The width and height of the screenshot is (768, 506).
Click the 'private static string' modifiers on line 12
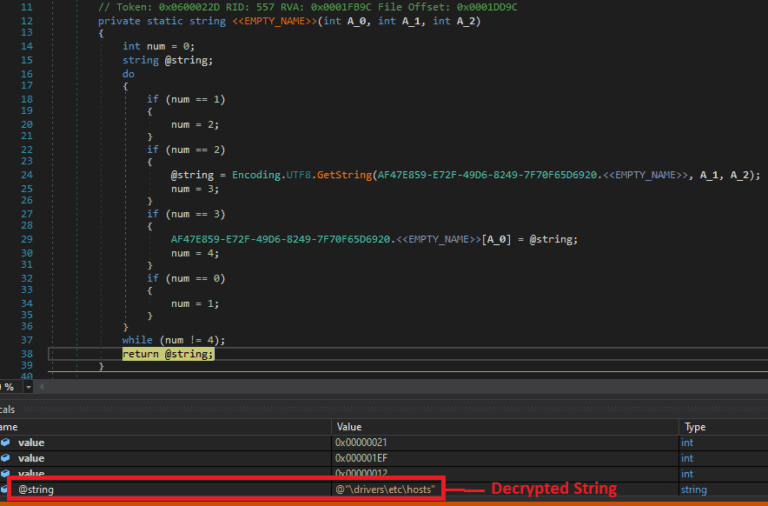click(162, 21)
